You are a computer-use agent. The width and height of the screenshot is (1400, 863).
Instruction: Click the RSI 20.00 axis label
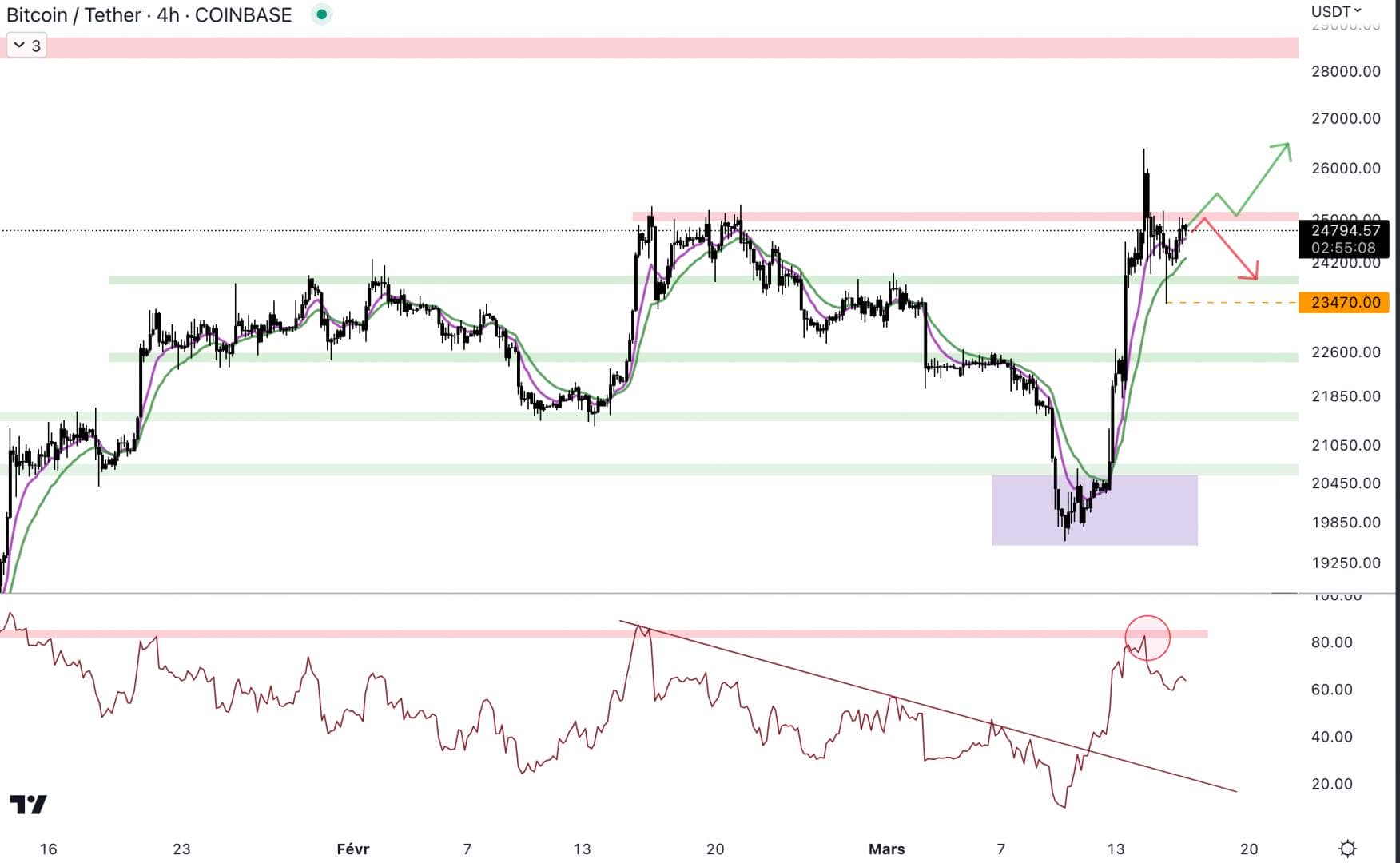(1332, 783)
